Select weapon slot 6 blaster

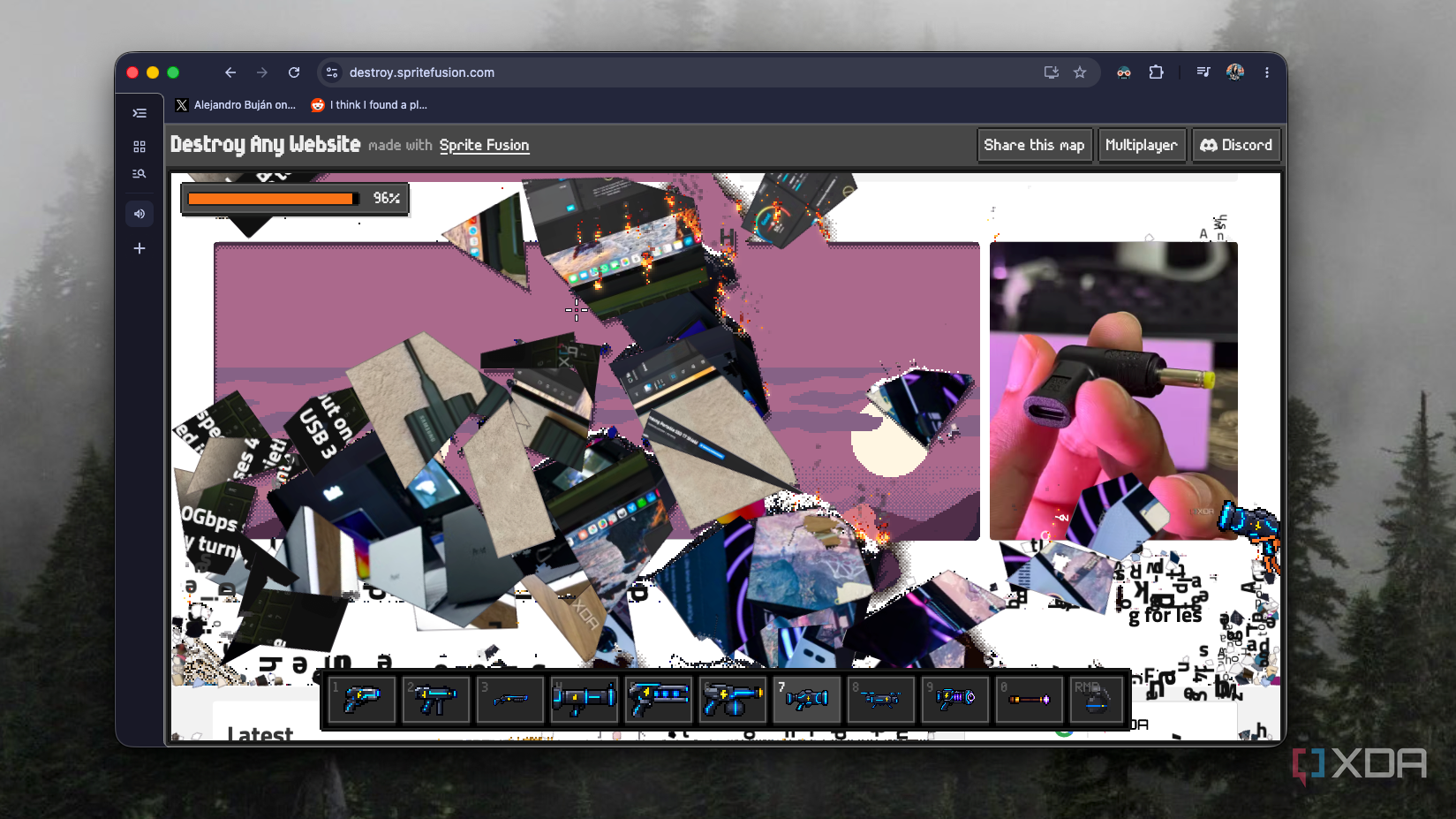click(x=733, y=699)
